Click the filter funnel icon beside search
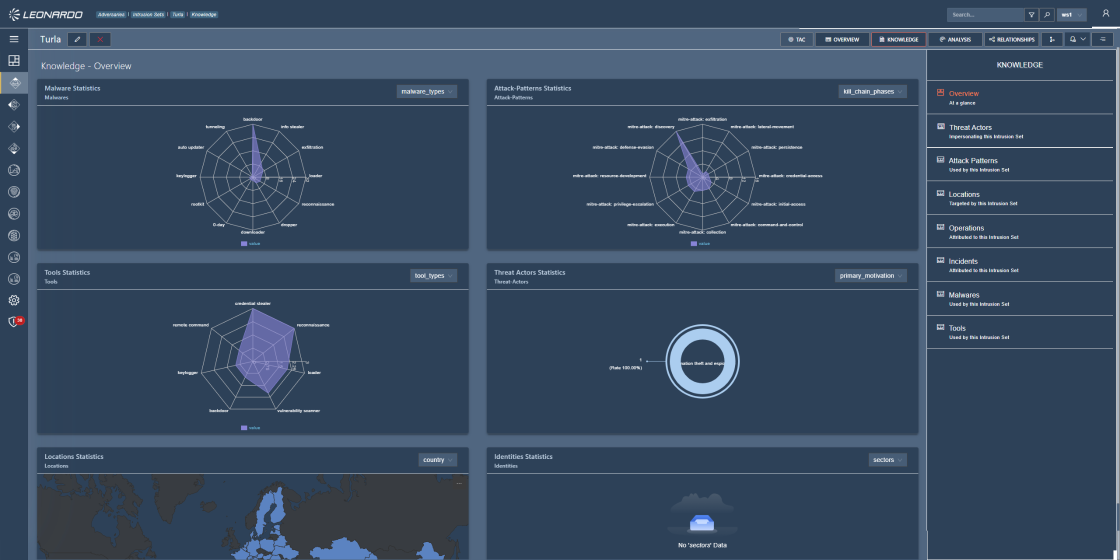The height and width of the screenshot is (560, 1120). [x=1031, y=15]
